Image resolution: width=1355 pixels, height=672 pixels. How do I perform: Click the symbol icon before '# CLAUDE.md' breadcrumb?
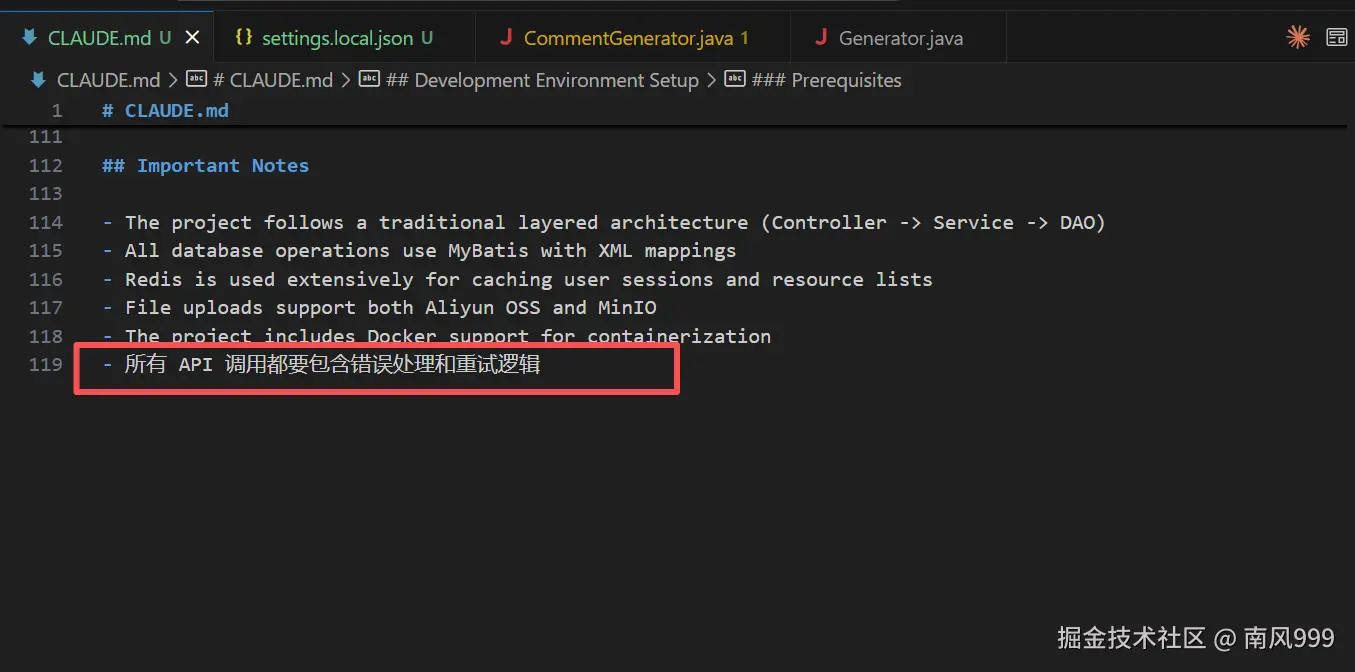[x=197, y=79]
